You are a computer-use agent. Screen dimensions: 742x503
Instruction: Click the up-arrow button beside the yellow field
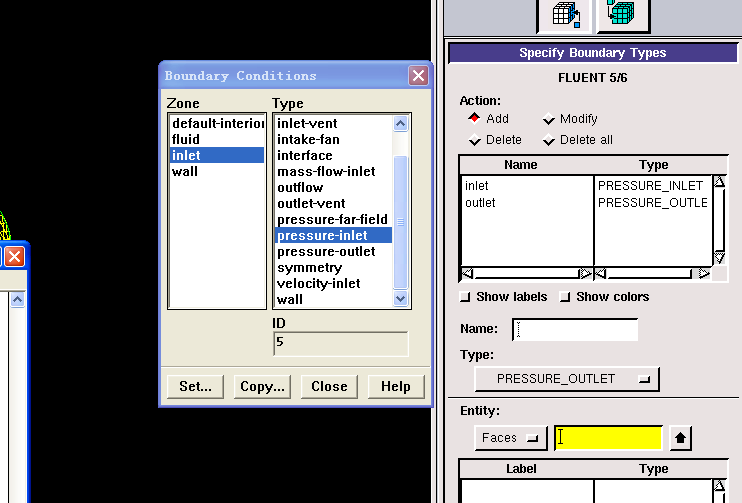click(x=680, y=437)
